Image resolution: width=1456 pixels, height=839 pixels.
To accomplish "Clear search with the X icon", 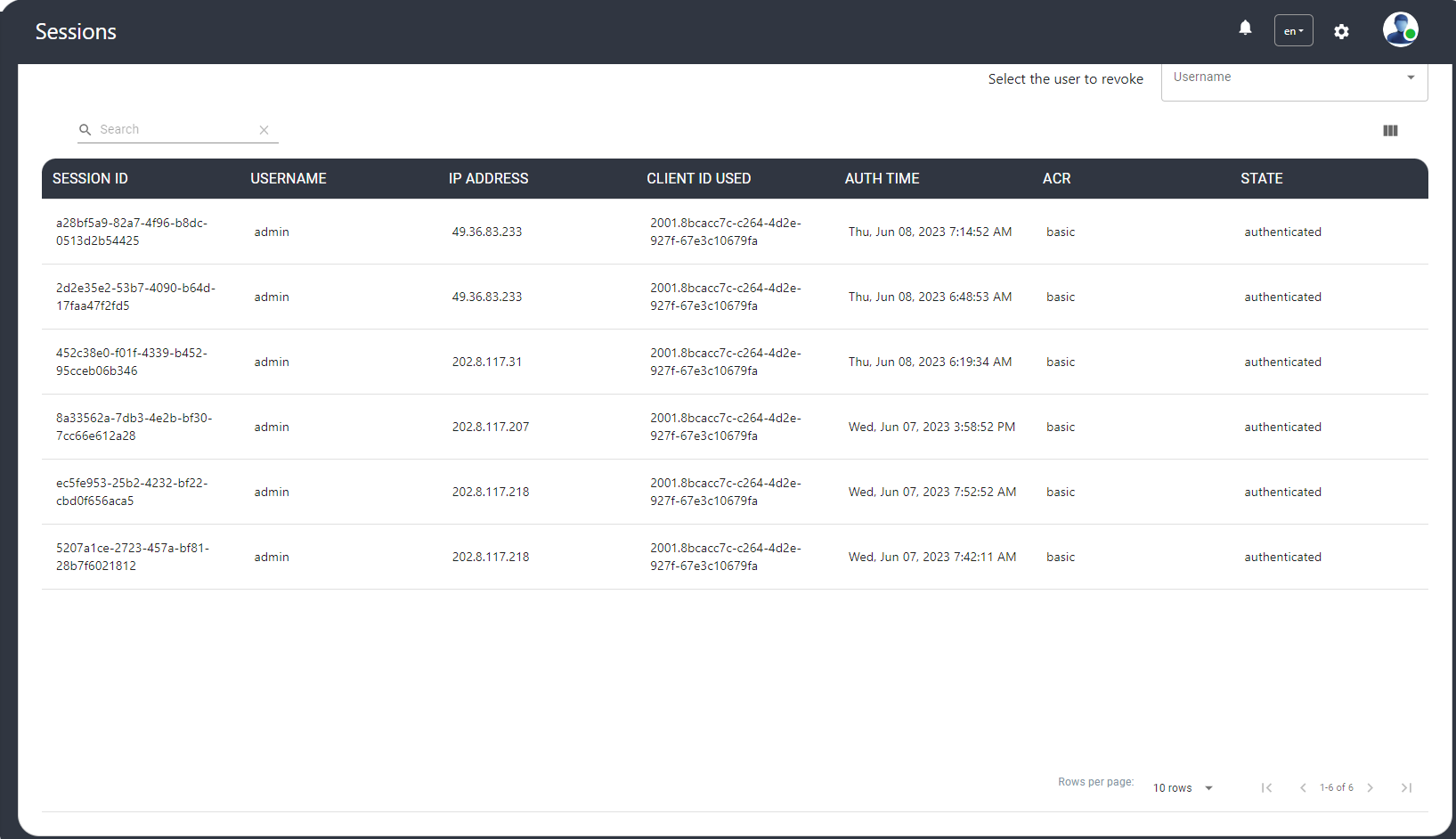I will coord(264,130).
